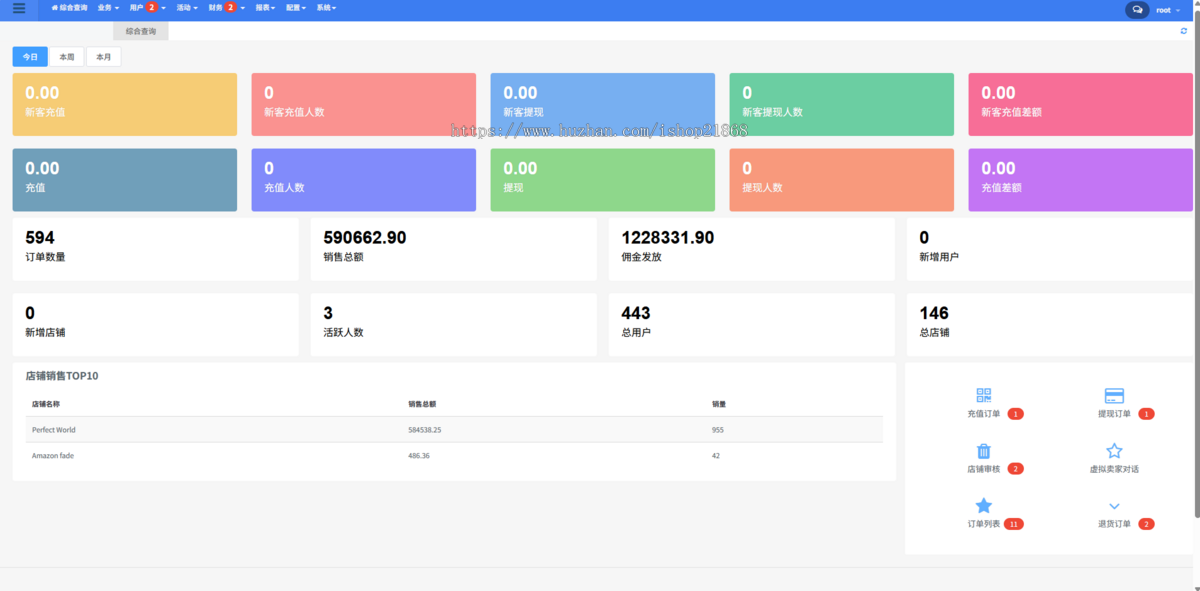The image size is (1200, 591).
Task: Open the 充值订单 QR code icon
Action: click(x=983, y=396)
